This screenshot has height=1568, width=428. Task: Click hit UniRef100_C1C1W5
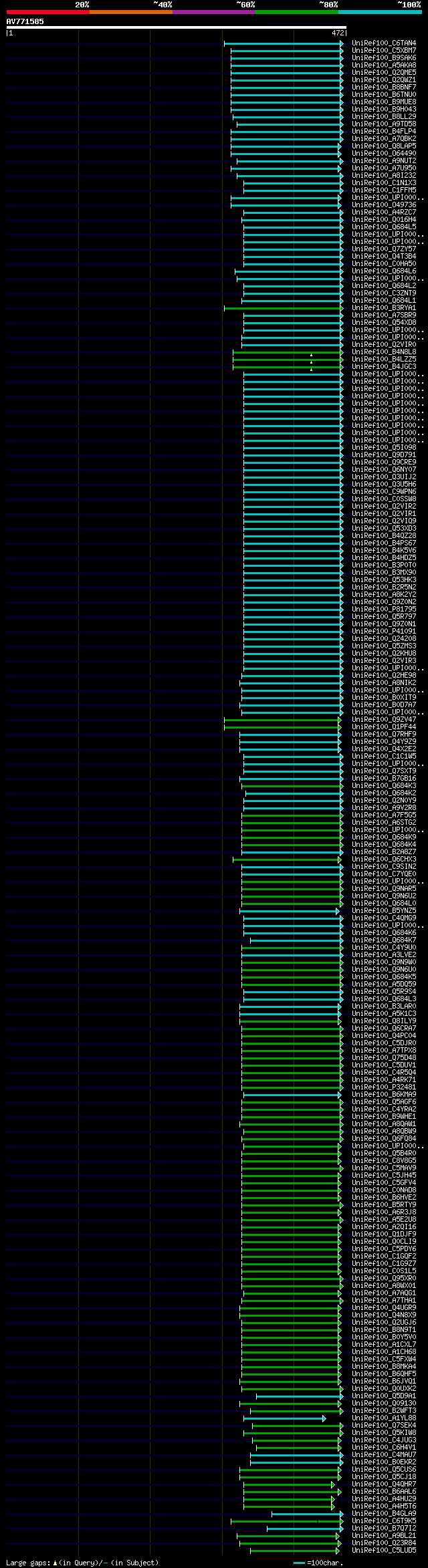384,757
